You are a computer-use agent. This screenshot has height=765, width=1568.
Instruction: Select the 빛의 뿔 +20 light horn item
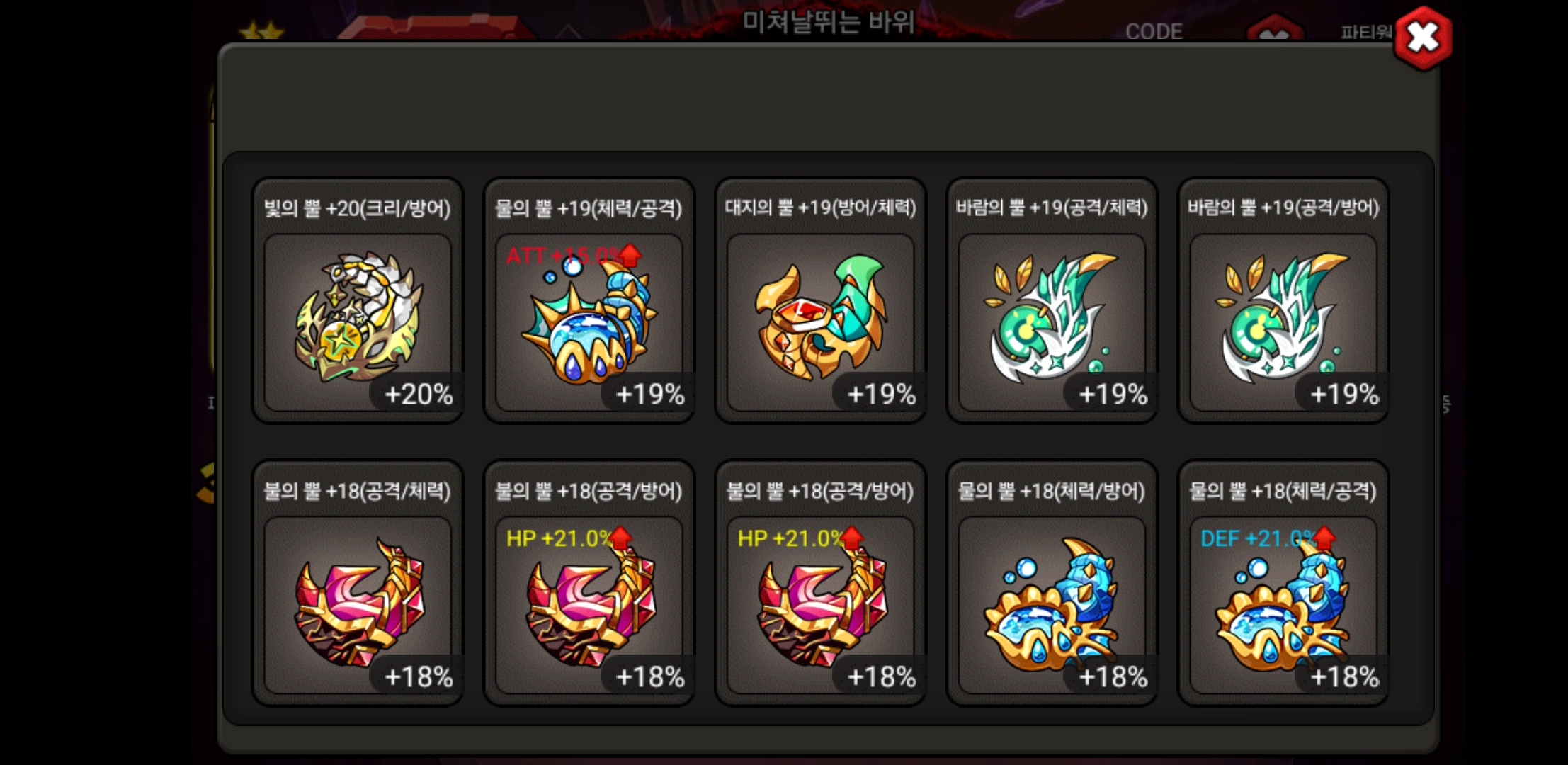[x=358, y=300]
